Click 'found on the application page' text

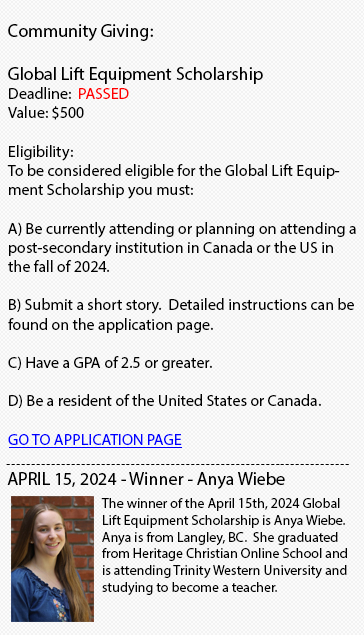111,325
